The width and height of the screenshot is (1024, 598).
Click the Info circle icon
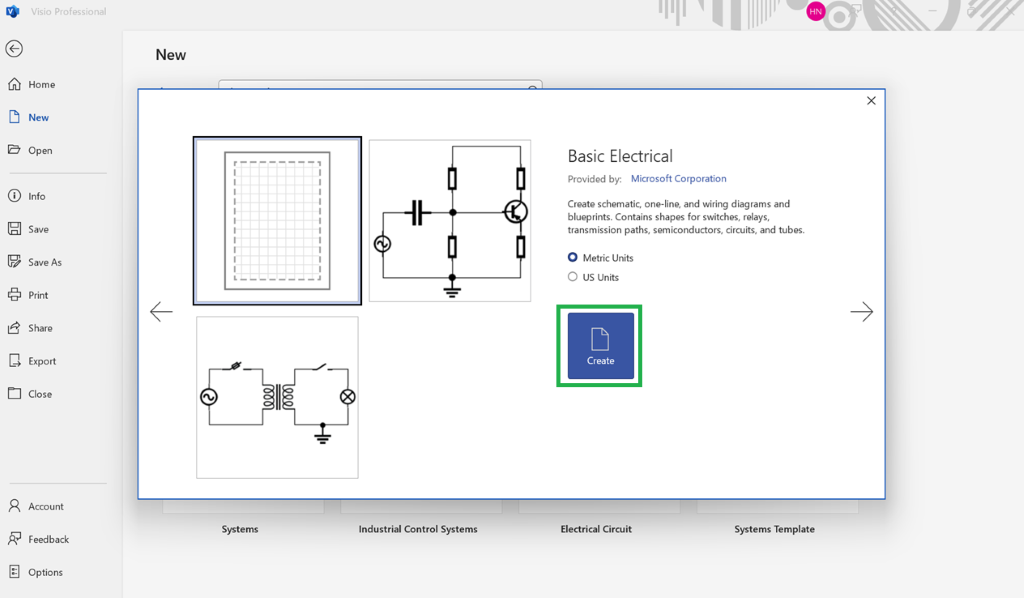[x=14, y=196]
